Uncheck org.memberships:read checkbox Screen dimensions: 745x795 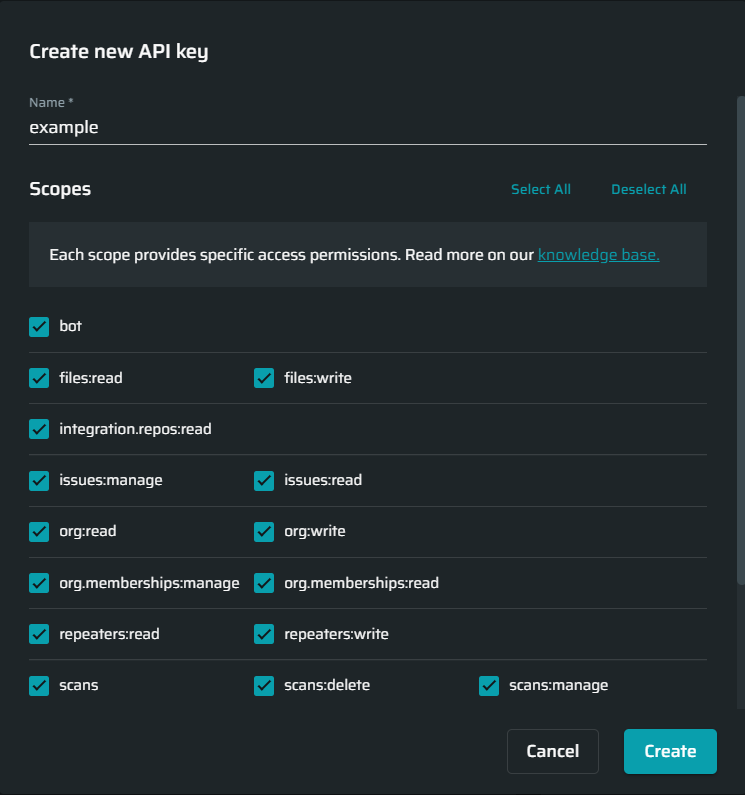(x=264, y=583)
